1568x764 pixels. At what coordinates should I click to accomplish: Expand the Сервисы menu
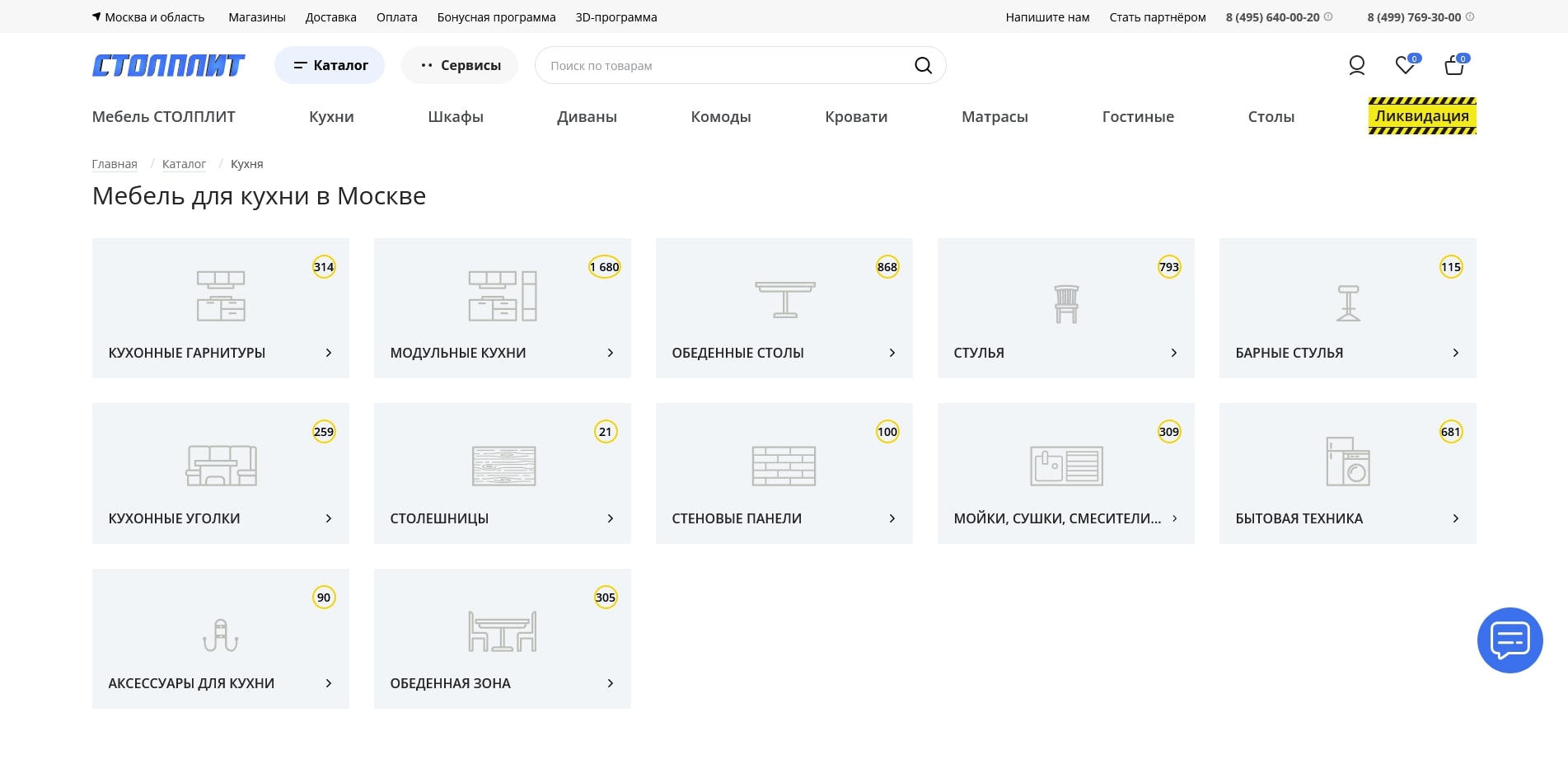(460, 65)
